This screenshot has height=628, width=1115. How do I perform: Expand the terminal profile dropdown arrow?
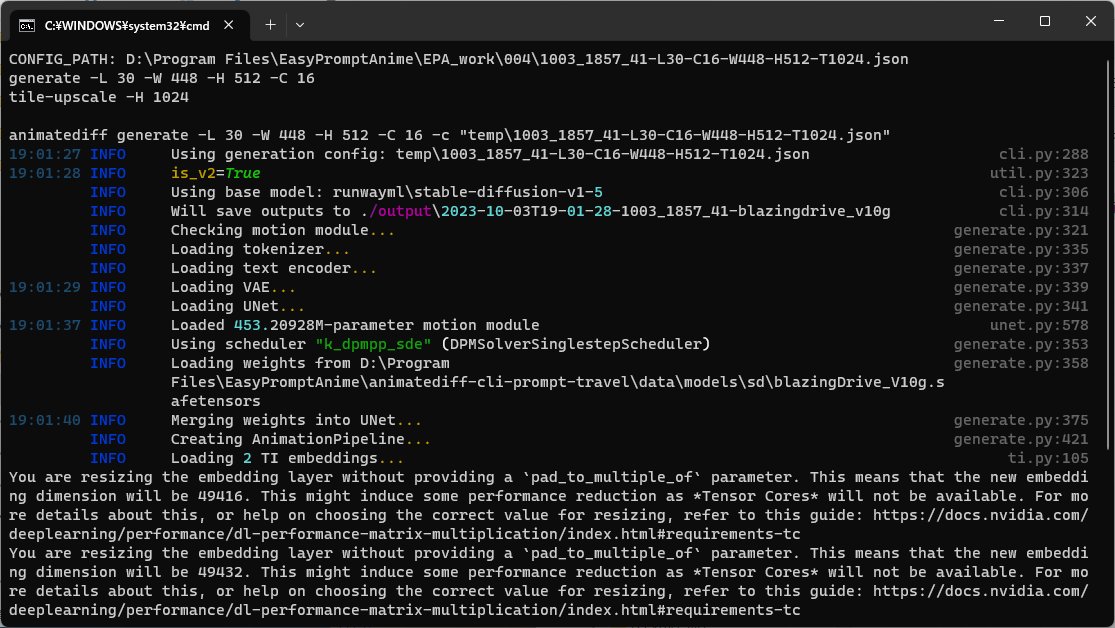tap(300, 25)
